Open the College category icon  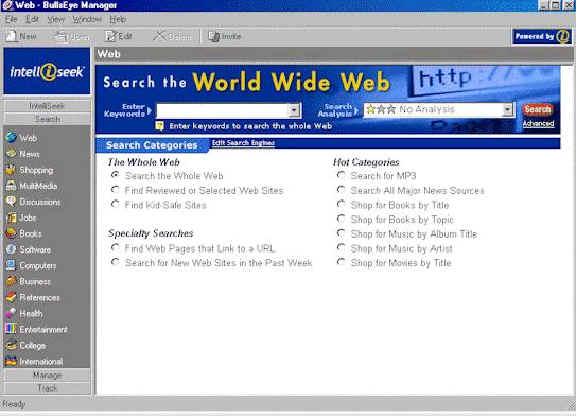click(11, 345)
